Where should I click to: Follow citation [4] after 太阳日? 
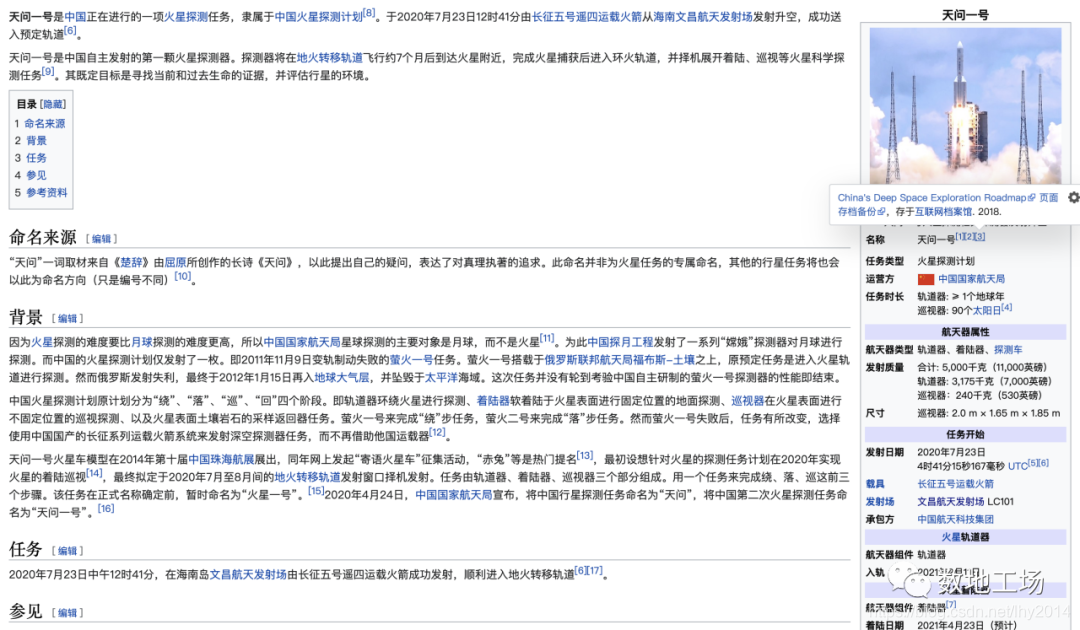coord(1006,308)
